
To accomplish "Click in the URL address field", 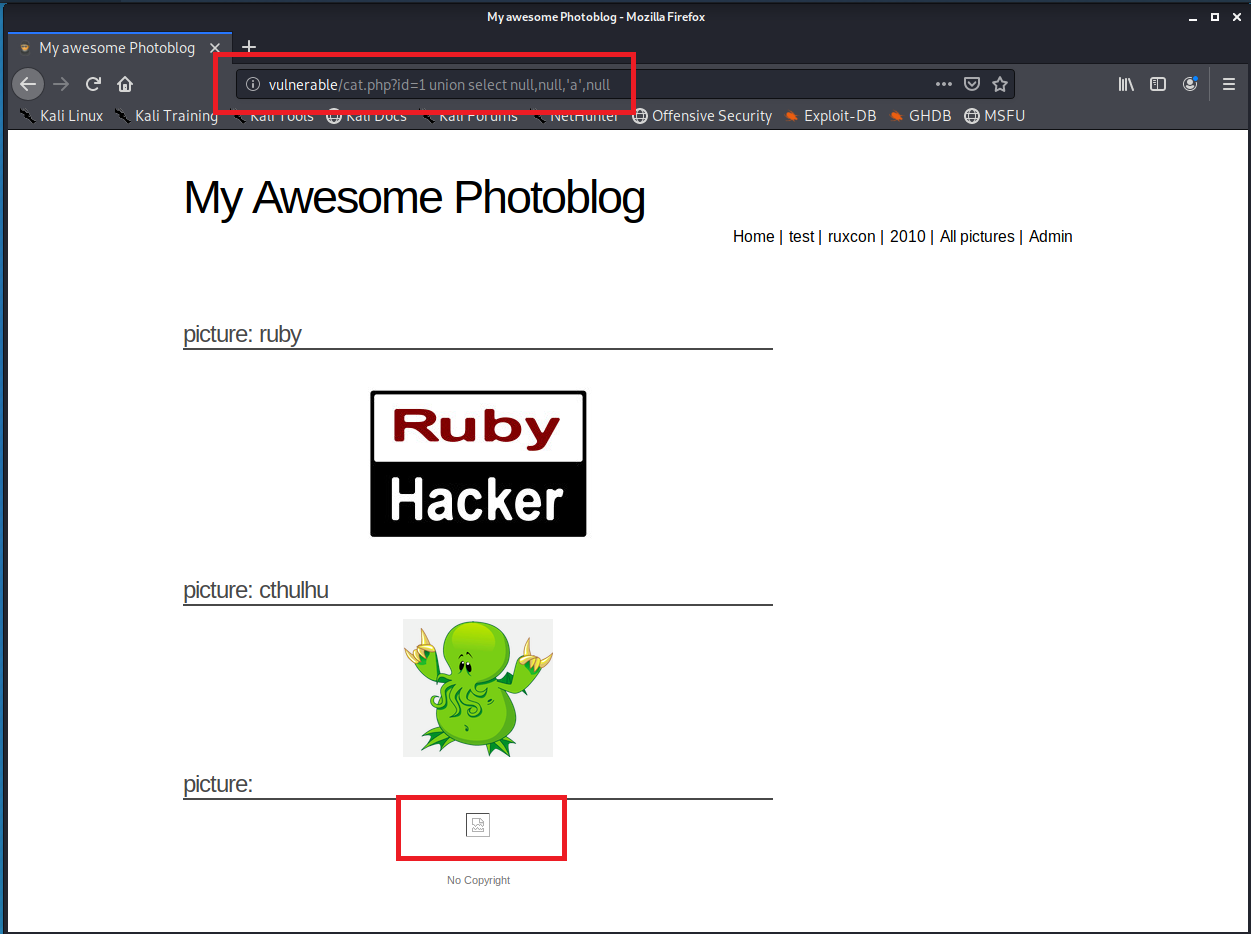I will coord(600,84).
